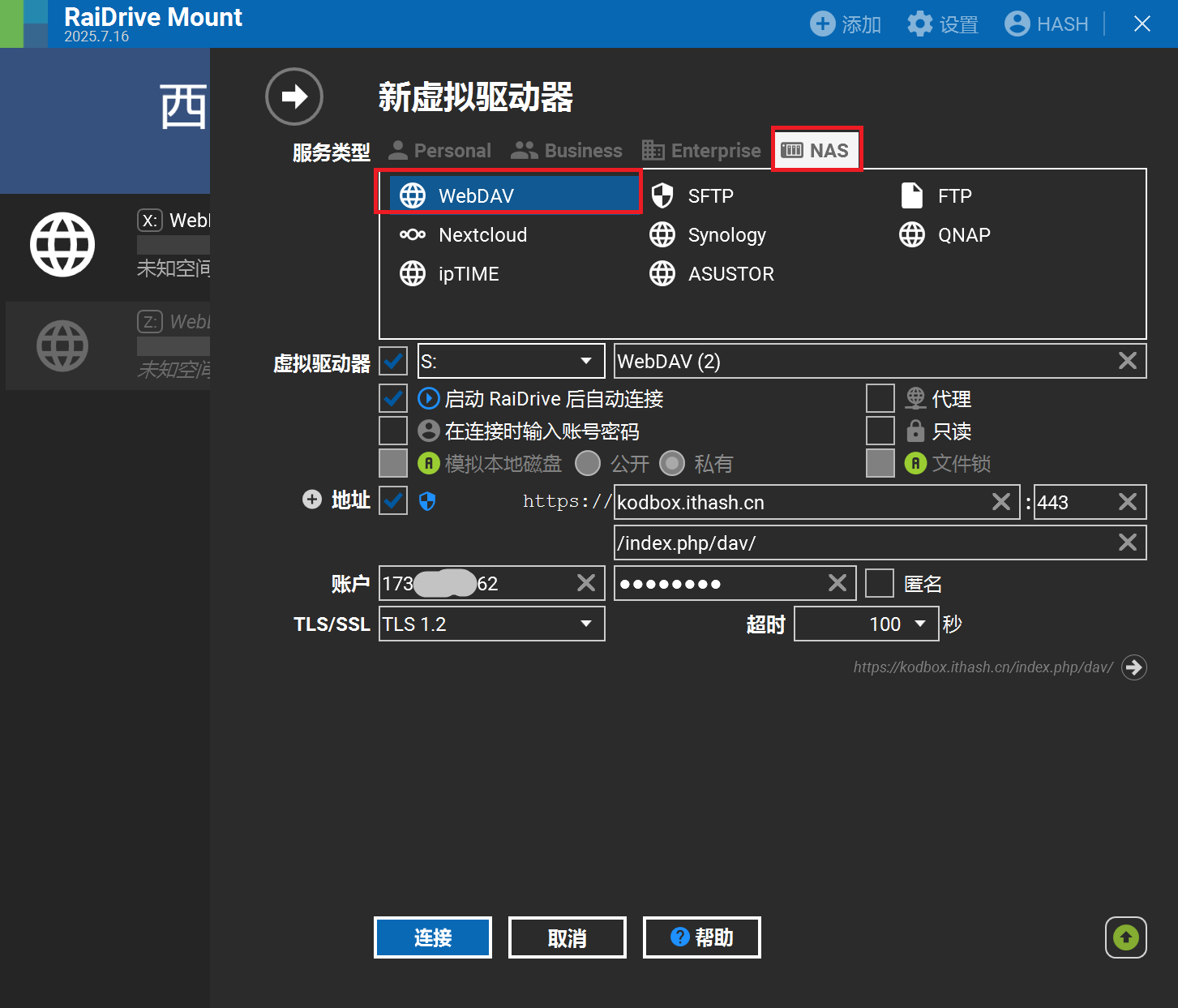Select the Synology service icon
1178x1008 pixels.
click(663, 234)
